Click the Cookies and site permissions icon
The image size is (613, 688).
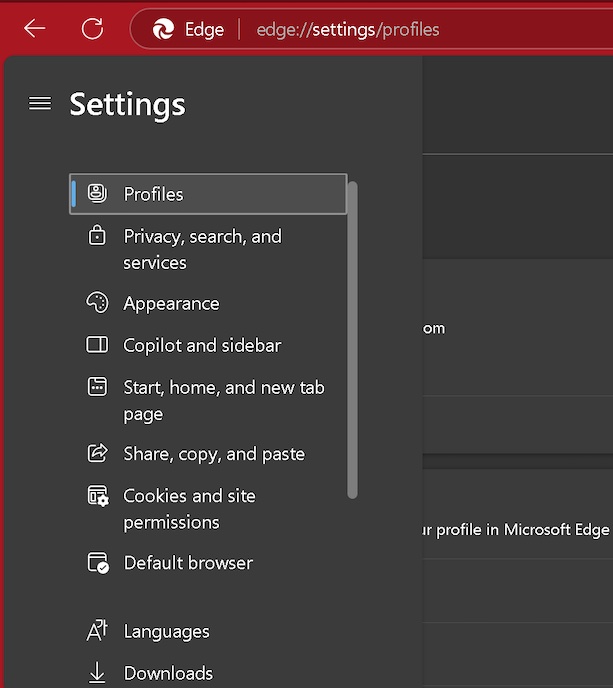(97, 496)
